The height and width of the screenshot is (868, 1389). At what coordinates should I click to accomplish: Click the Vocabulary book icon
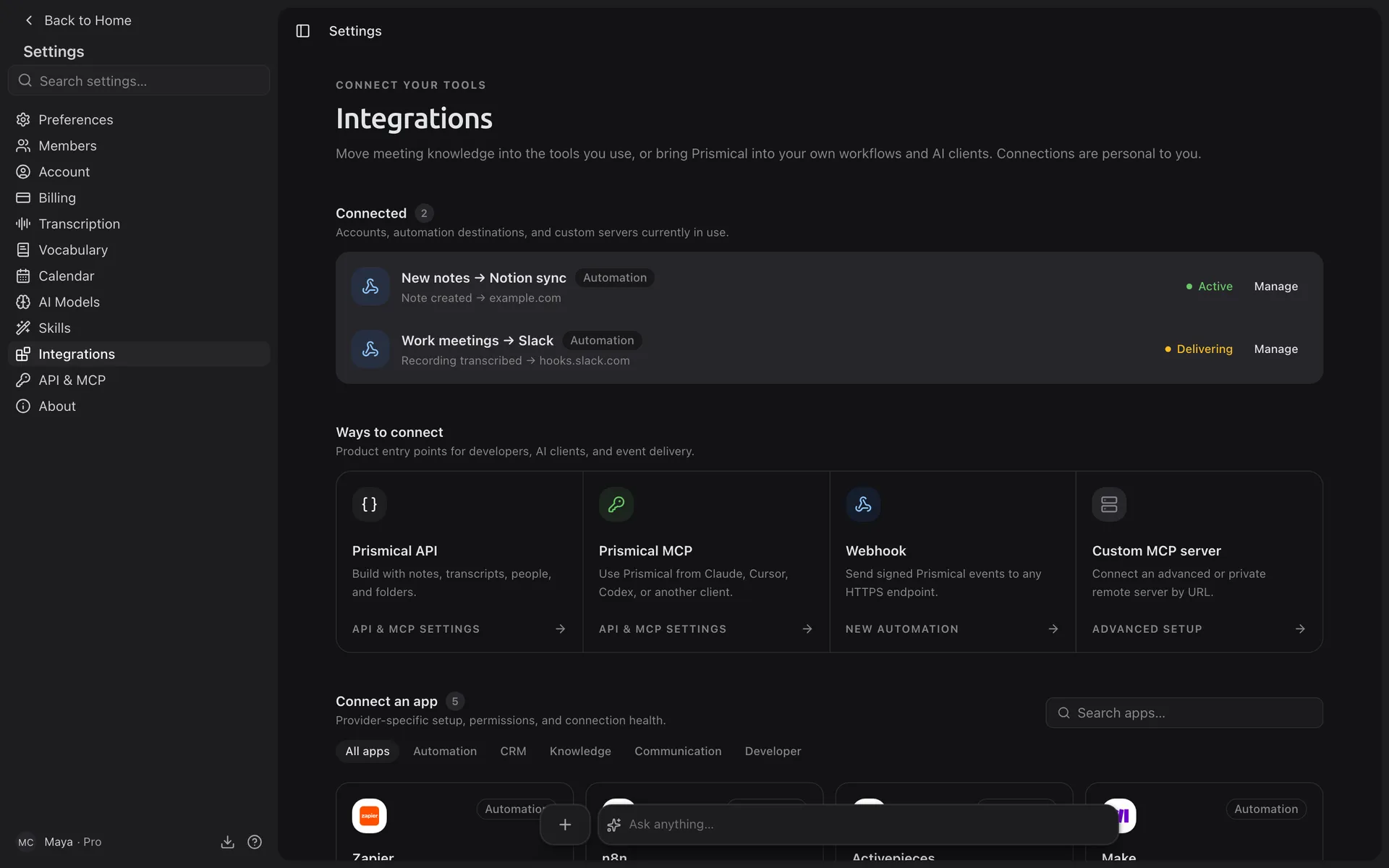[x=23, y=250]
